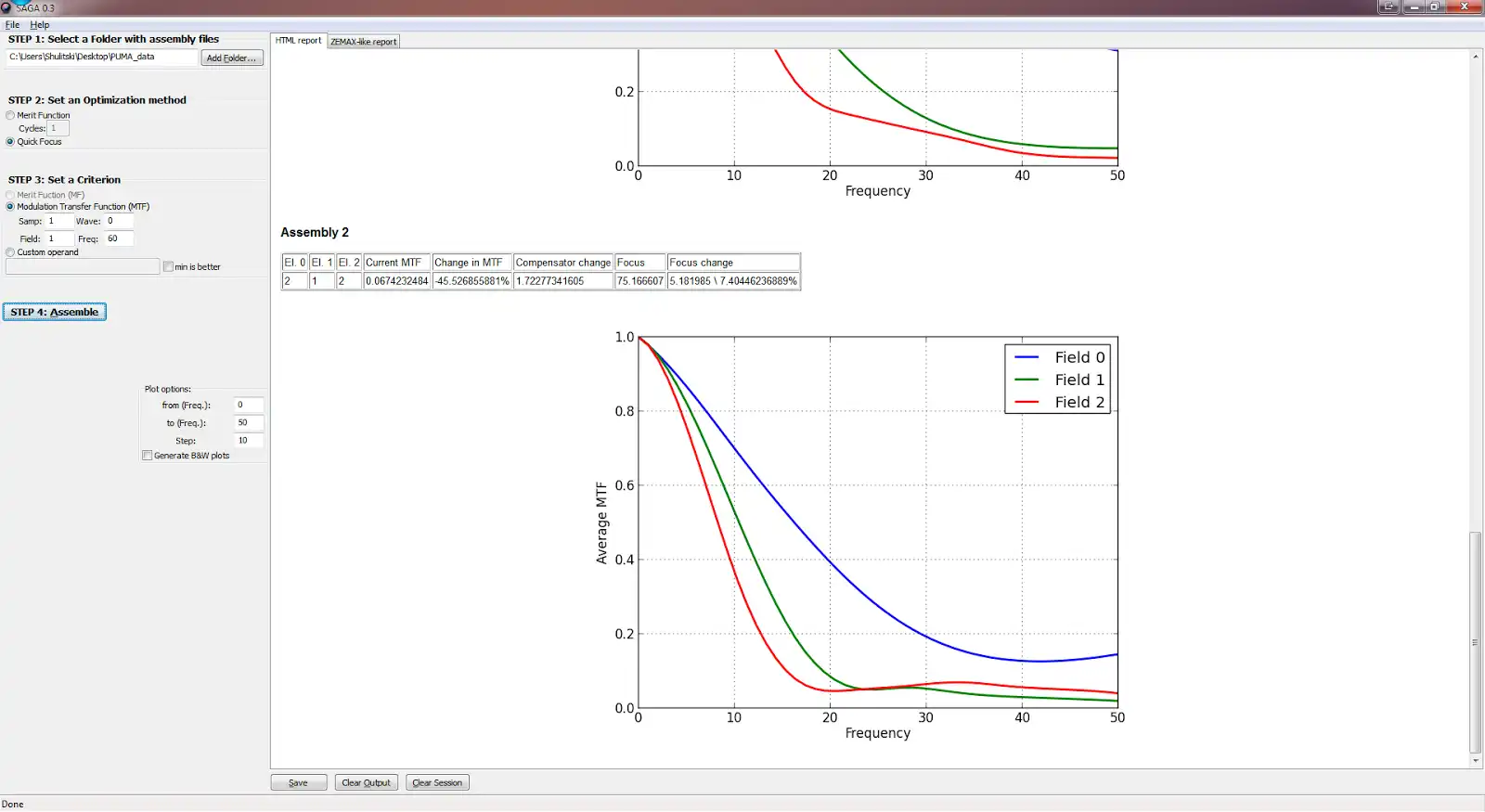
Task: Select the Custom operand option
Action: pos(10,252)
